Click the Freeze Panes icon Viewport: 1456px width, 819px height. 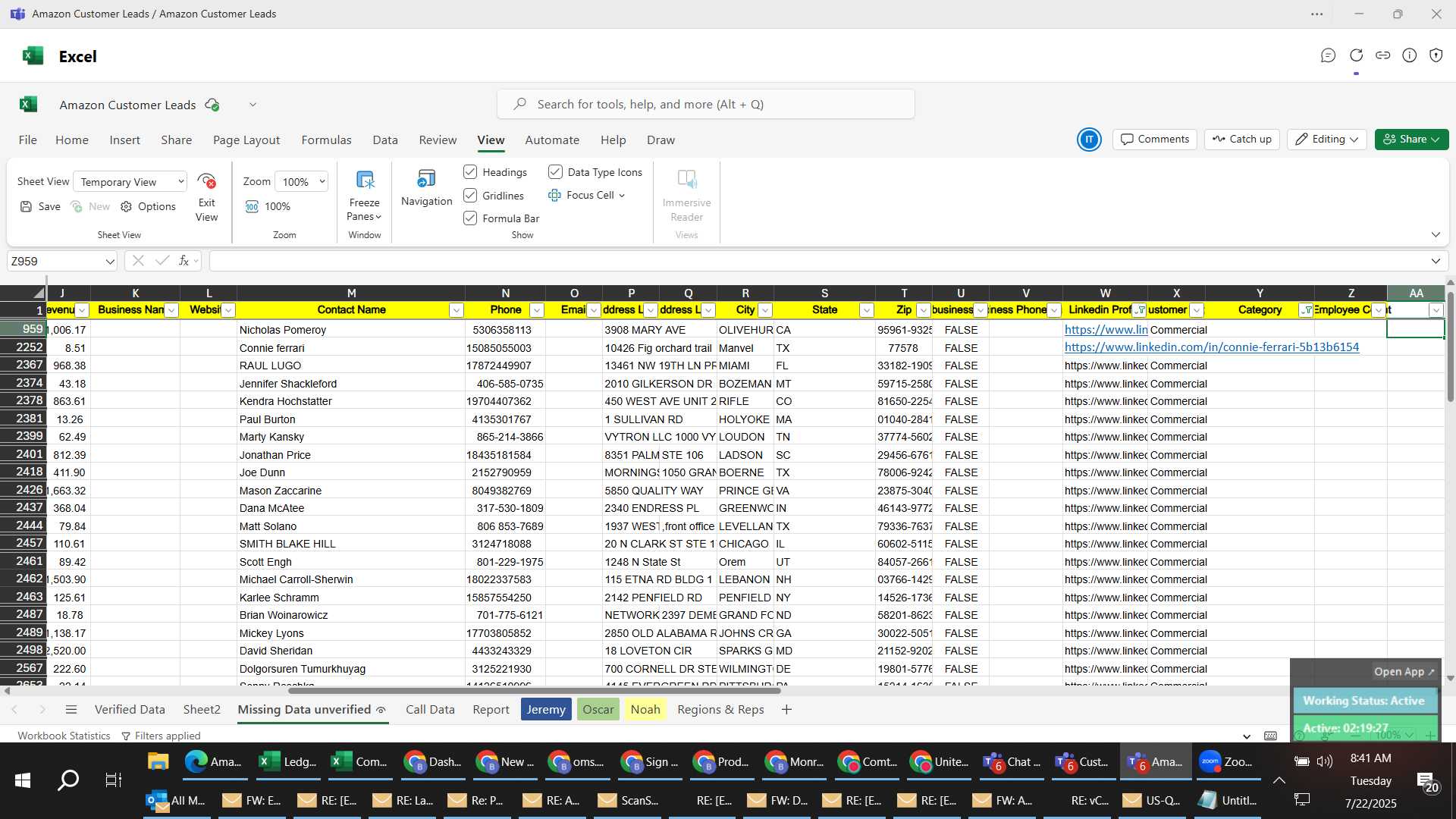point(365,180)
